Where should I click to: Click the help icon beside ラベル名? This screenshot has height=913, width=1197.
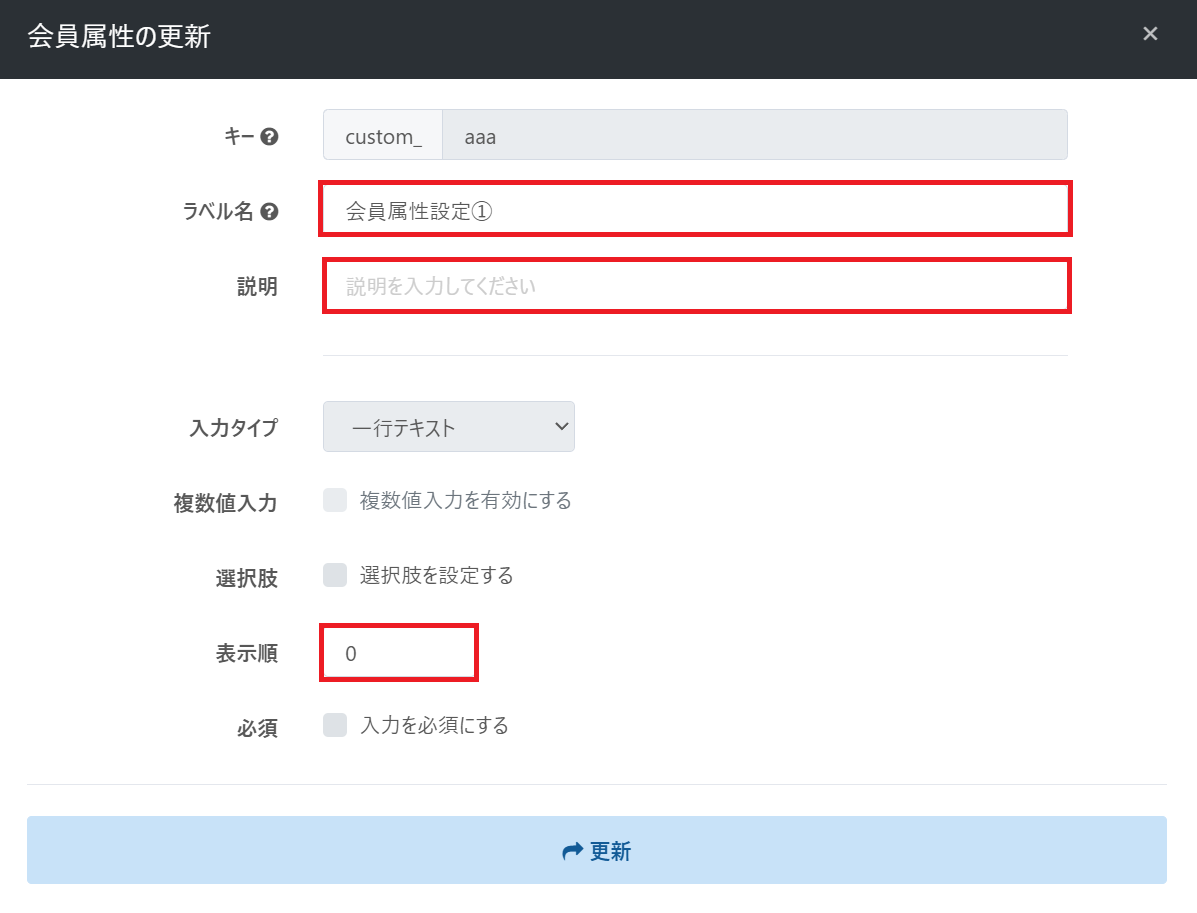[268, 212]
